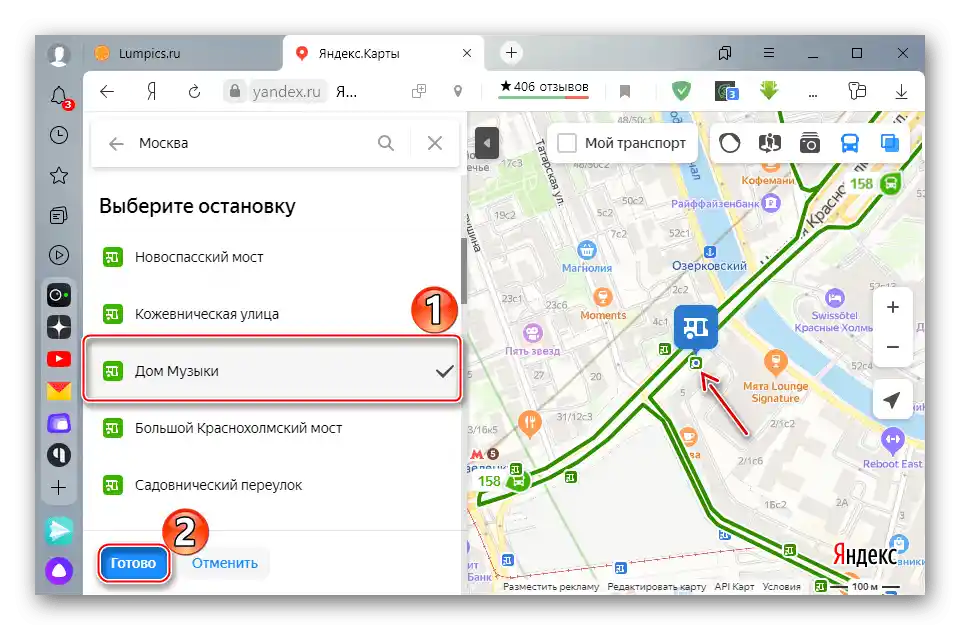Screen dimensions: 960x630
Task: Open the location pin in address bar
Action: (x=457, y=92)
